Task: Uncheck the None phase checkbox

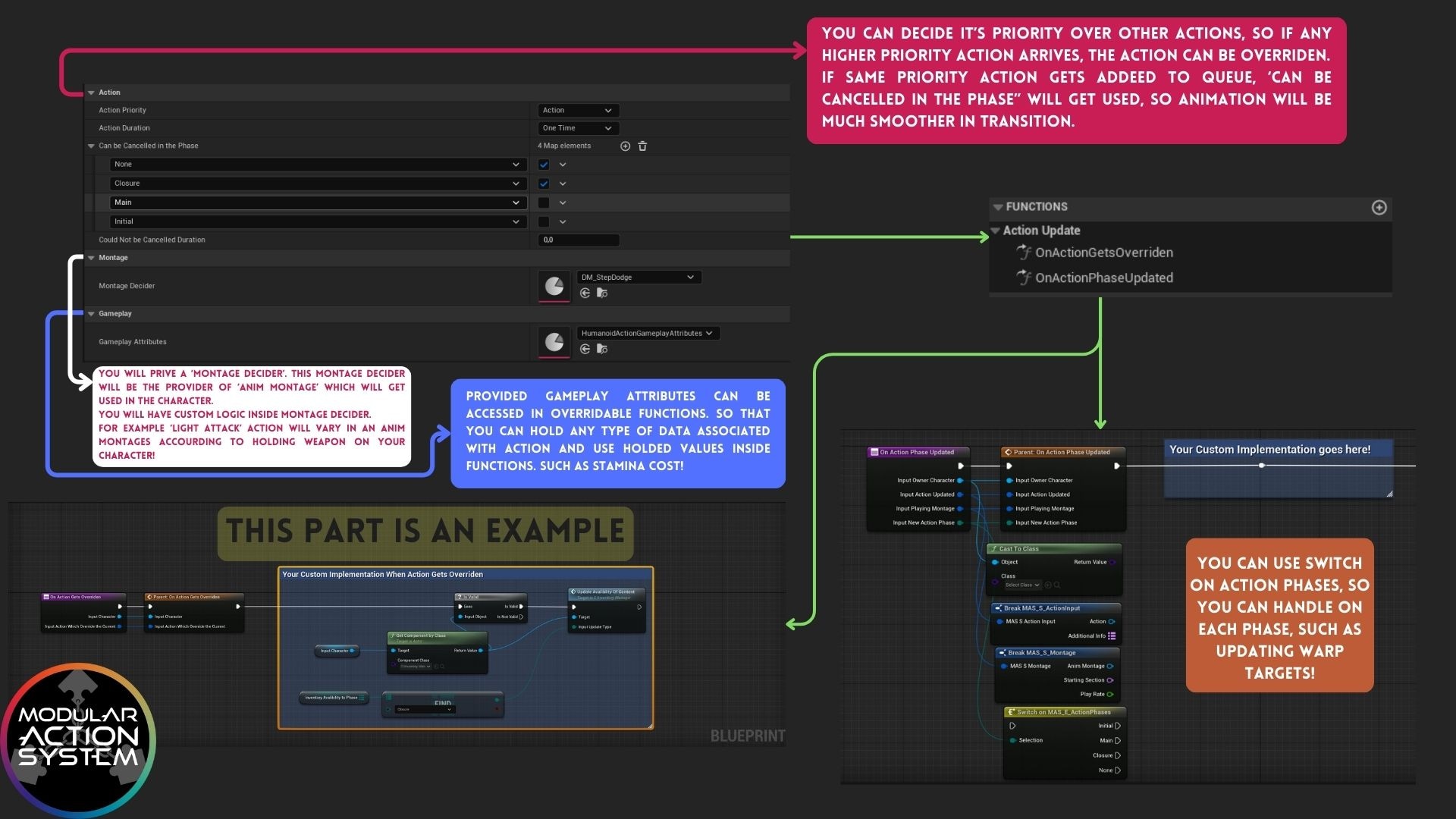Action: pyautogui.click(x=542, y=164)
